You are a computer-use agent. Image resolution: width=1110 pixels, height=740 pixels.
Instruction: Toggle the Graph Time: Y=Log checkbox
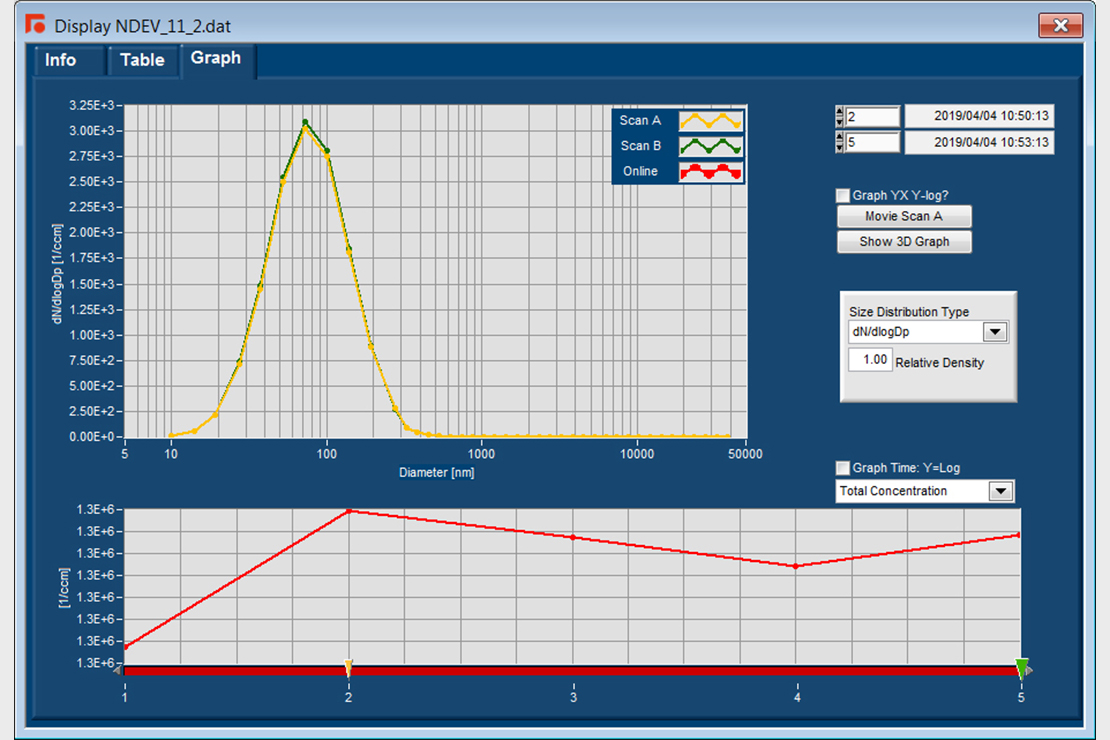843,468
